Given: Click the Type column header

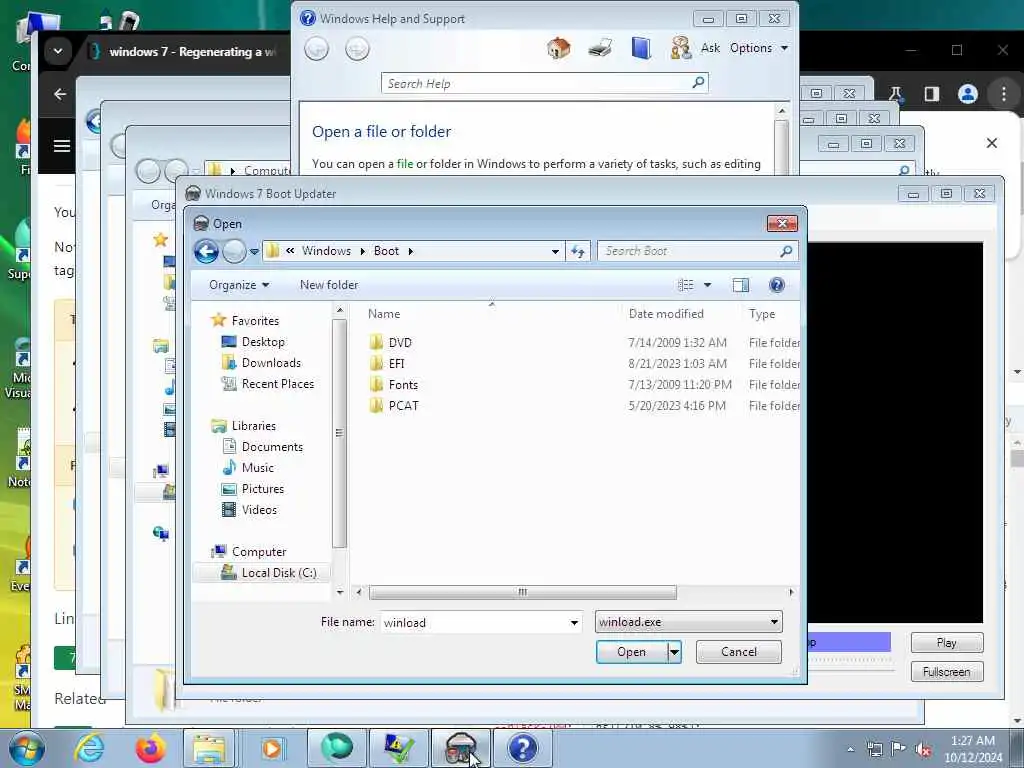Looking at the screenshot, I should click(x=762, y=314).
